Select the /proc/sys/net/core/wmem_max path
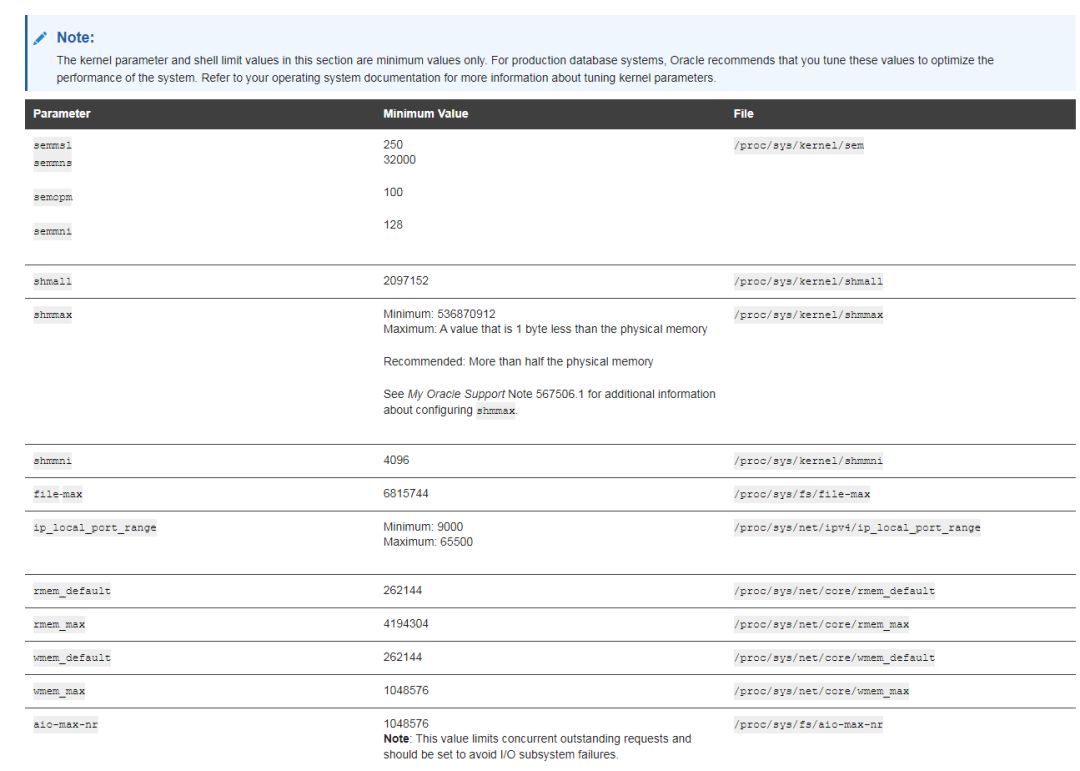The image size is (1080, 771). click(x=821, y=692)
